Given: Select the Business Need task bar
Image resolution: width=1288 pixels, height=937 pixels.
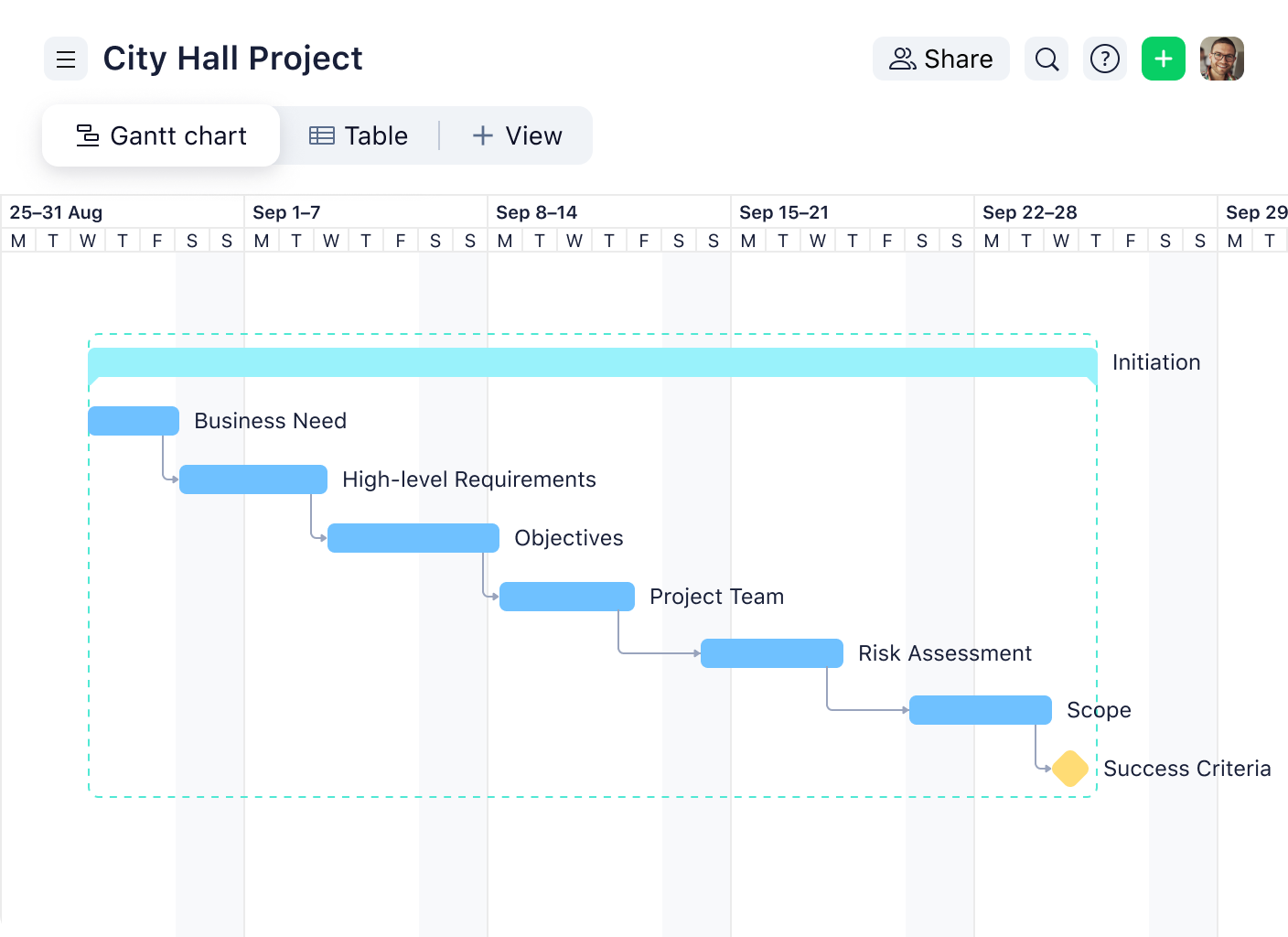Looking at the screenshot, I should [134, 421].
